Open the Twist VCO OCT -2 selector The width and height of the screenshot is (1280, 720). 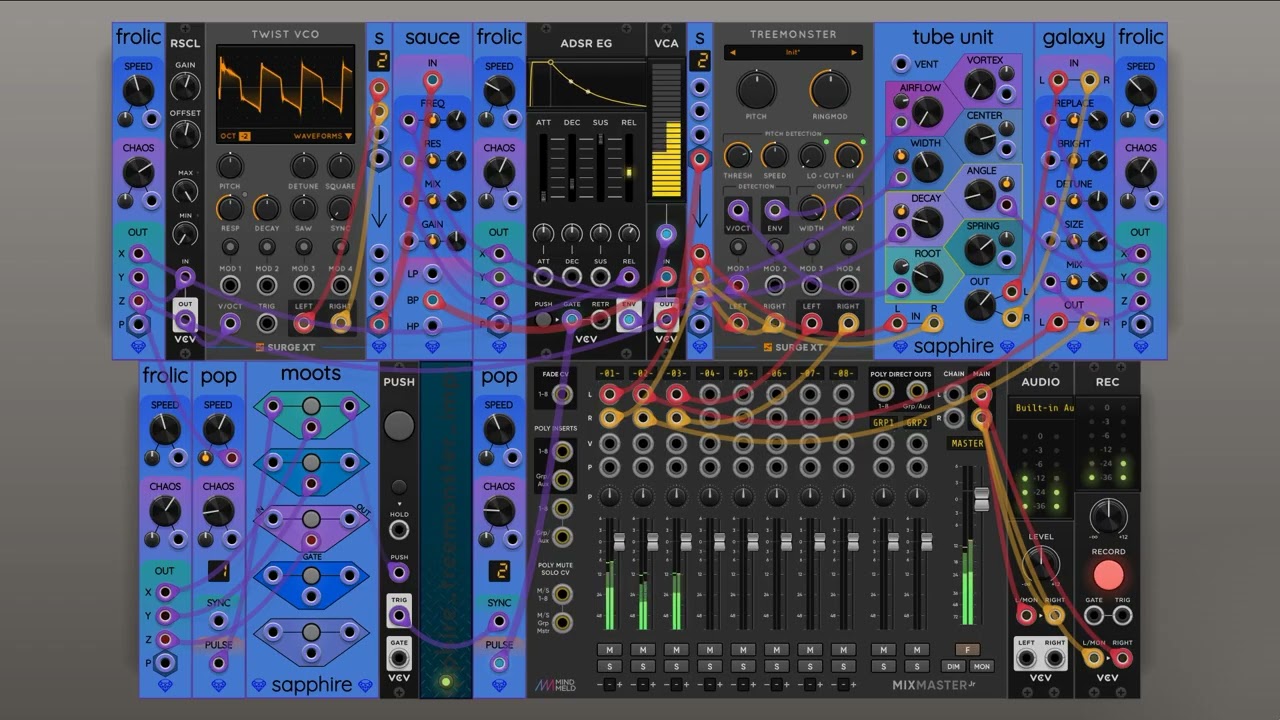235,136
